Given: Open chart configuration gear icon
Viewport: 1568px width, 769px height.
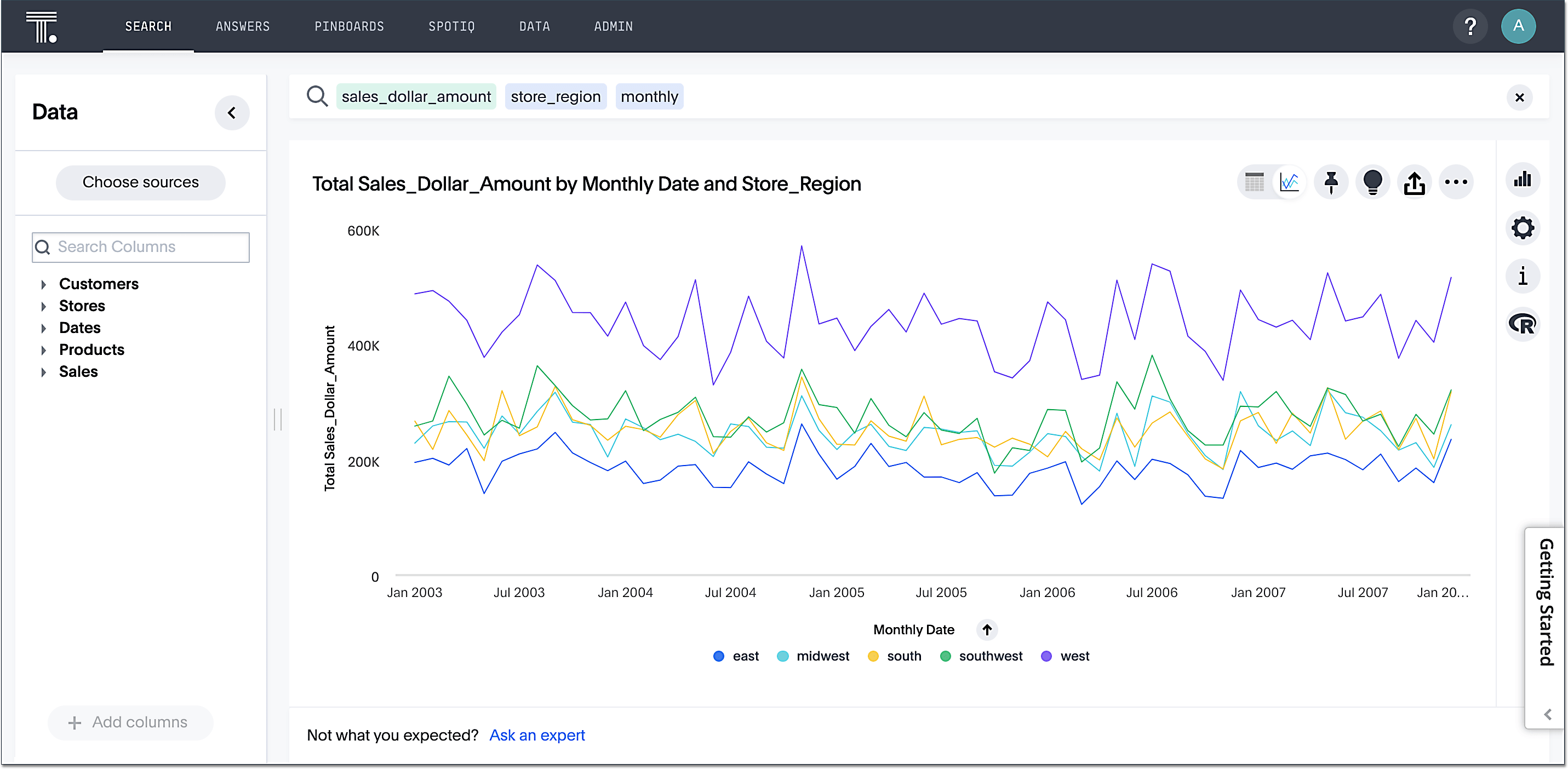Looking at the screenshot, I should point(1523,228).
